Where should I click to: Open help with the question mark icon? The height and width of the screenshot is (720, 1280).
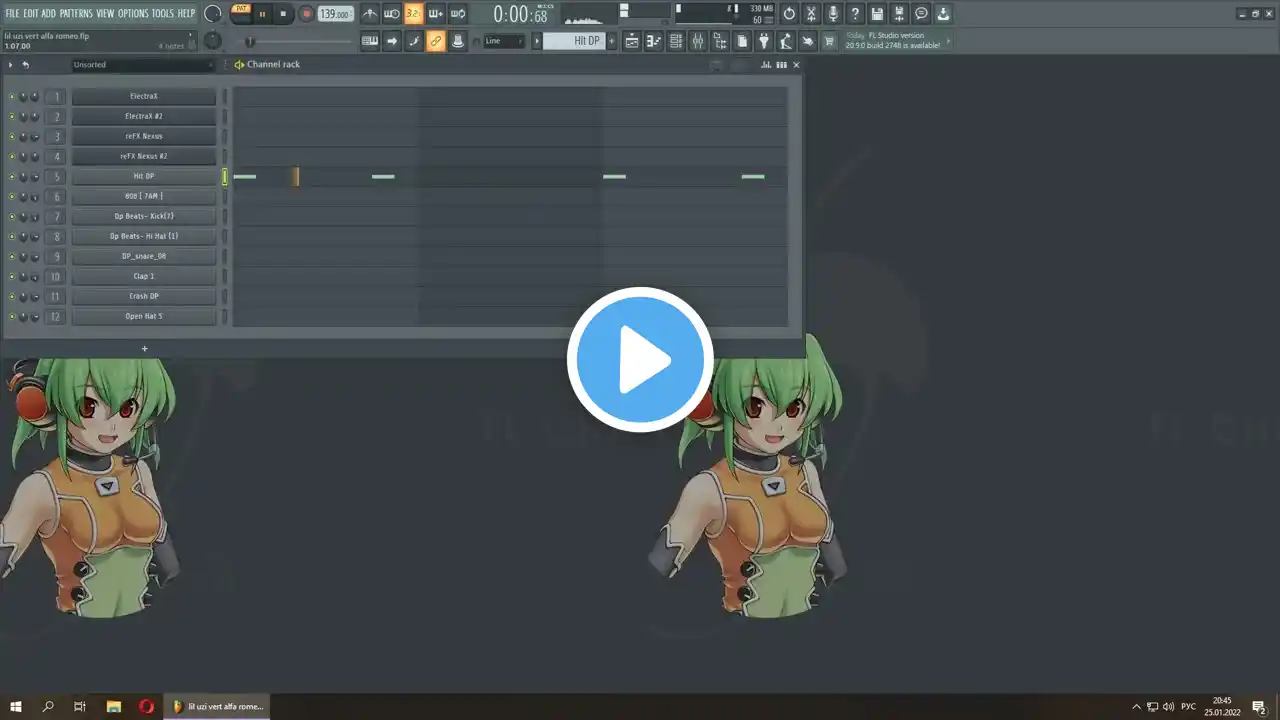(x=855, y=14)
